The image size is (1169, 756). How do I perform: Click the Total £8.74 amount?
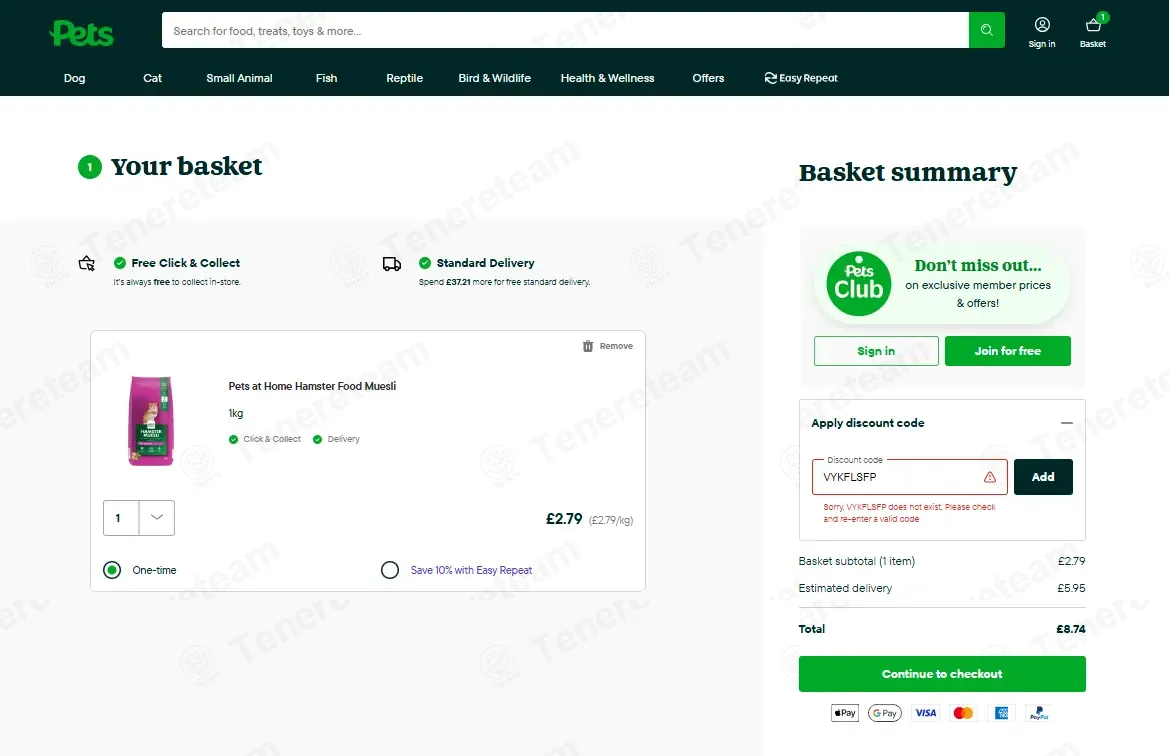1071,629
